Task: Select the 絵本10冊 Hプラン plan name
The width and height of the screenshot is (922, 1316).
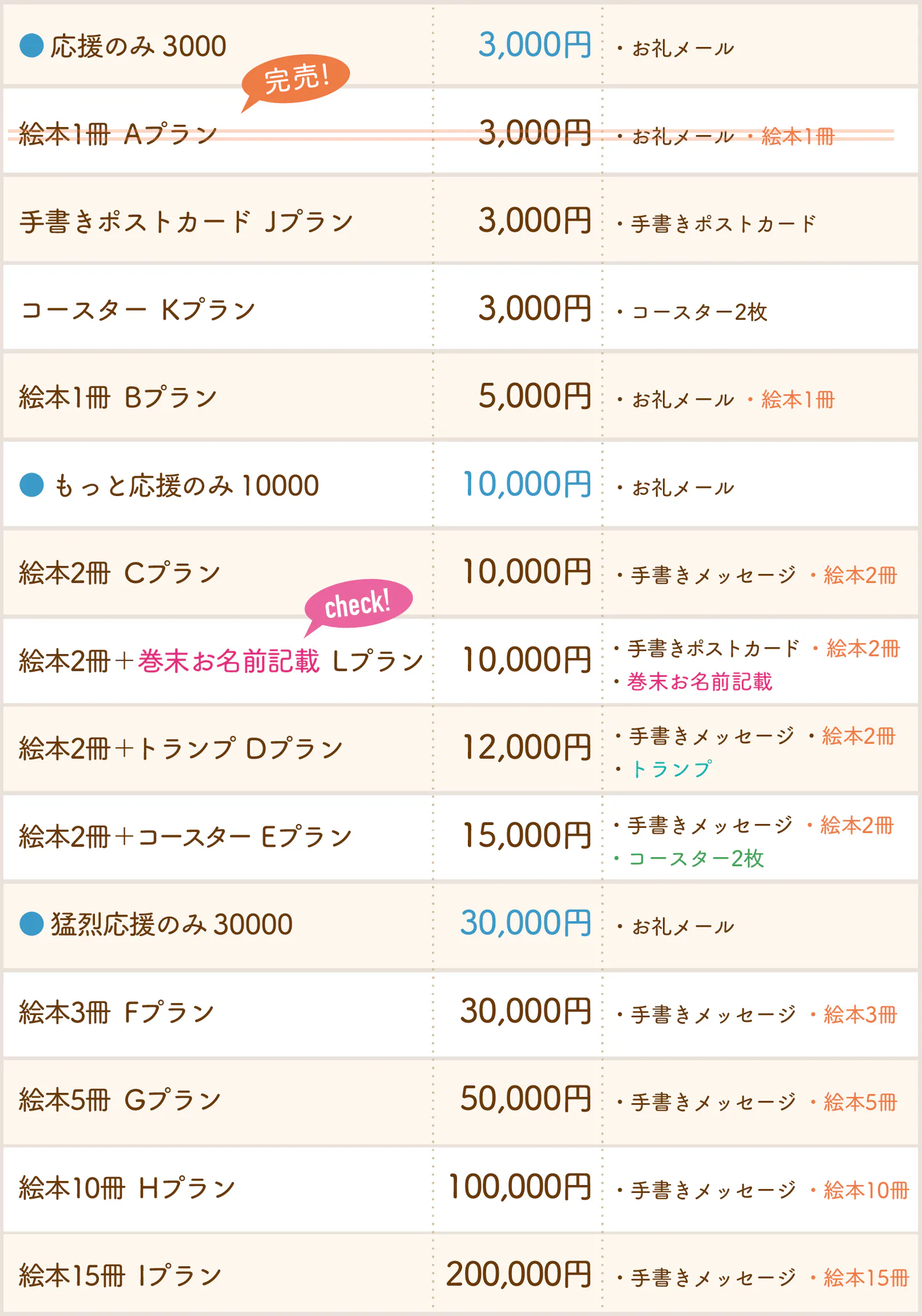Action: (126, 1188)
